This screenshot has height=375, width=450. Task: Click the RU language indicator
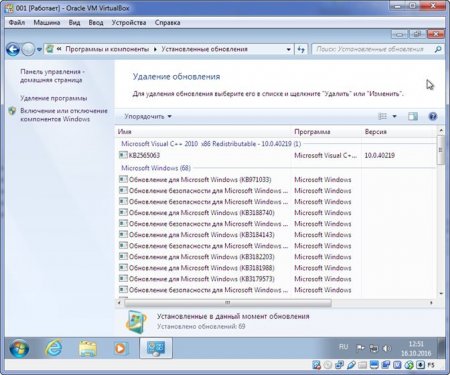[343, 347]
